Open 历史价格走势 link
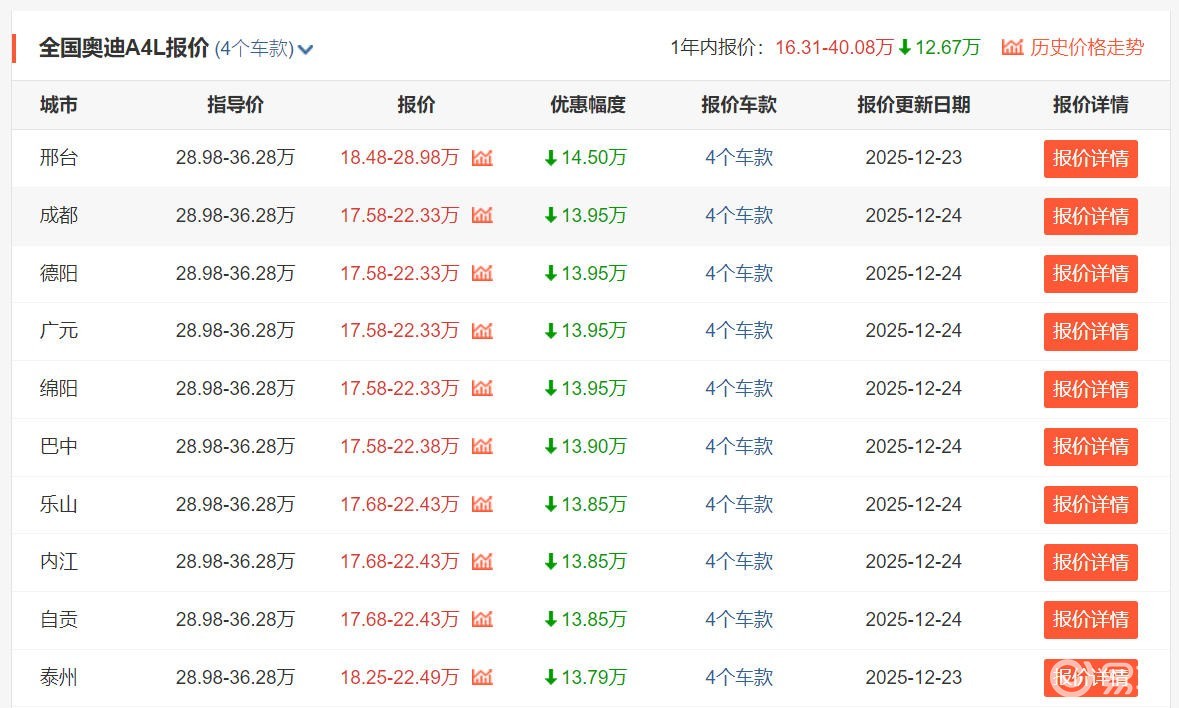This screenshot has height=708, width=1179. pyautogui.click(x=1087, y=47)
